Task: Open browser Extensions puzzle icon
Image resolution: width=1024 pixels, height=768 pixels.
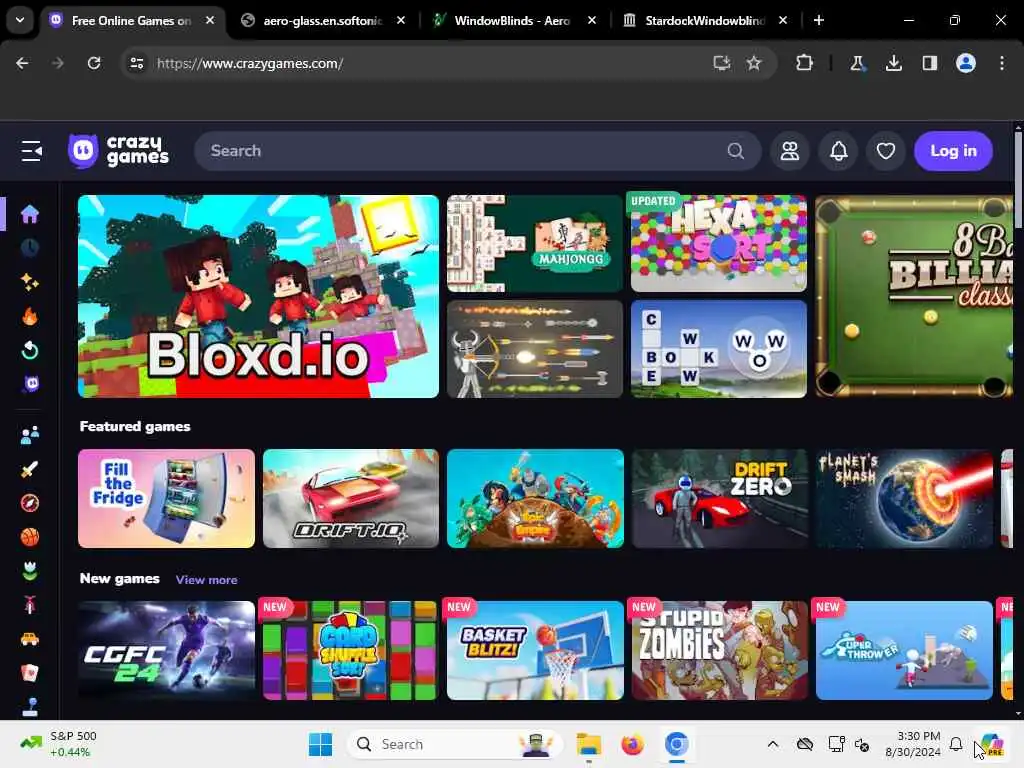Action: pyautogui.click(x=804, y=63)
